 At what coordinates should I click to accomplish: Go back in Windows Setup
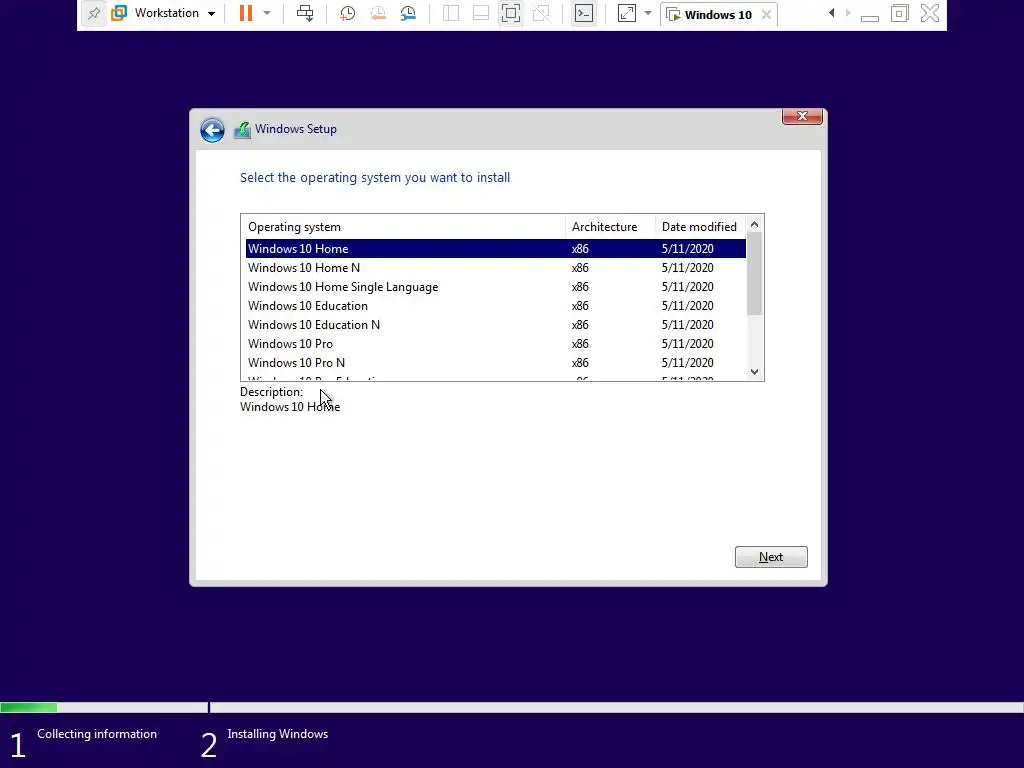coord(212,130)
